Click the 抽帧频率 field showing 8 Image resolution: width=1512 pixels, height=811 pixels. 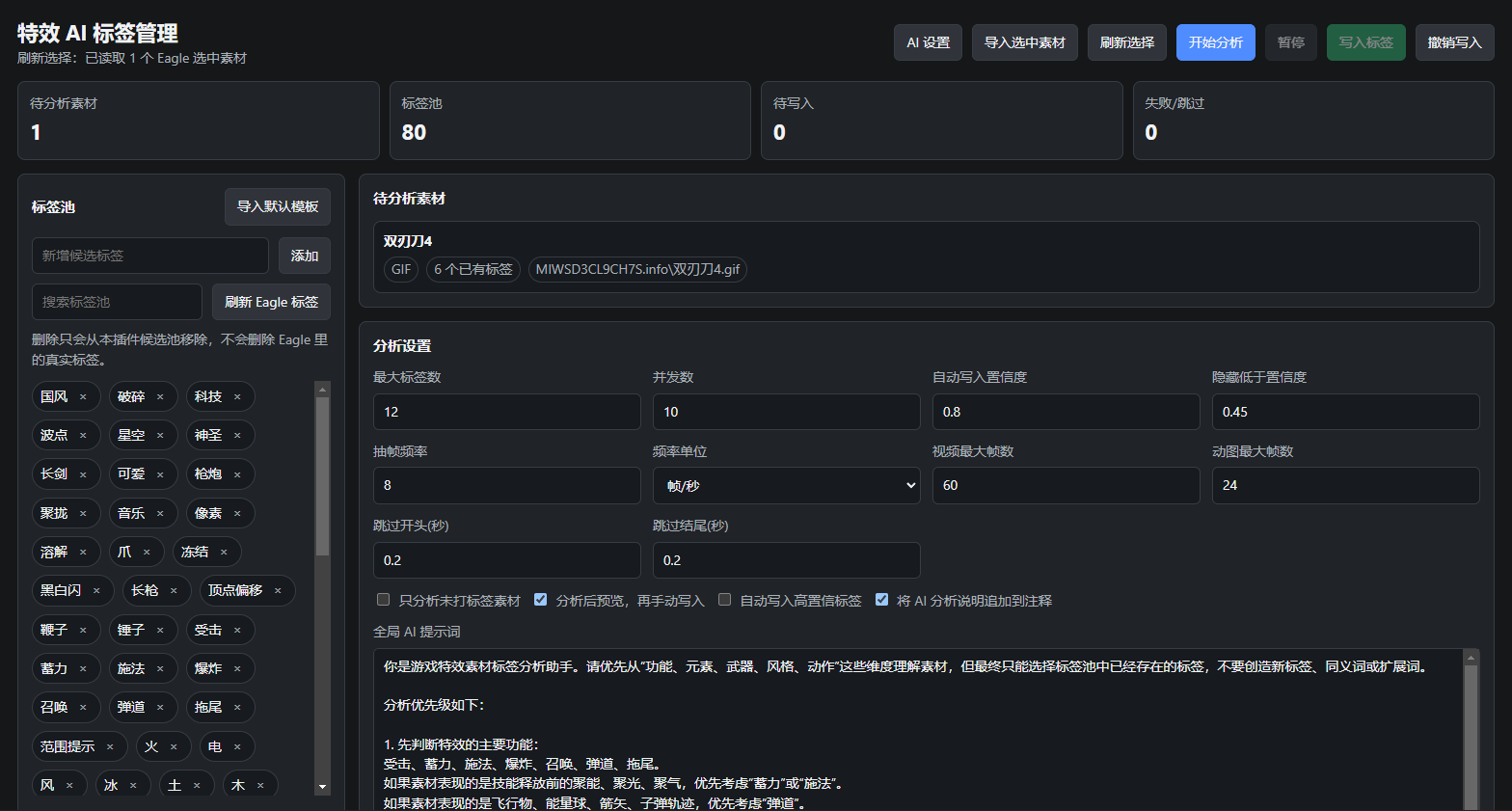(x=507, y=485)
